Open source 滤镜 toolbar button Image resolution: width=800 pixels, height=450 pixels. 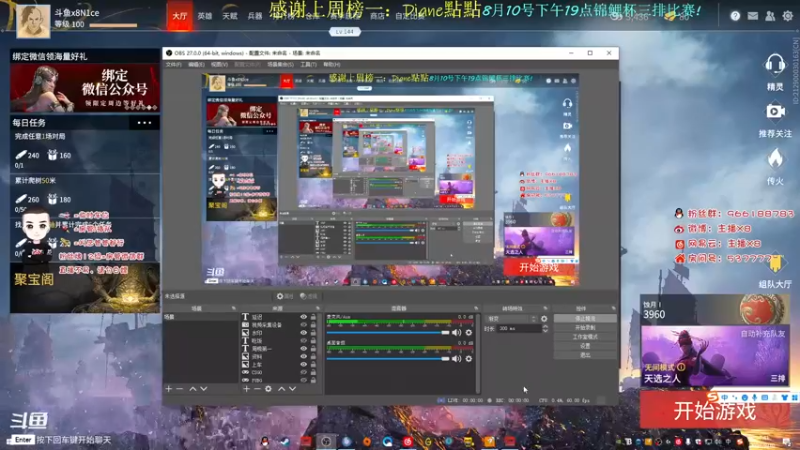(x=309, y=296)
